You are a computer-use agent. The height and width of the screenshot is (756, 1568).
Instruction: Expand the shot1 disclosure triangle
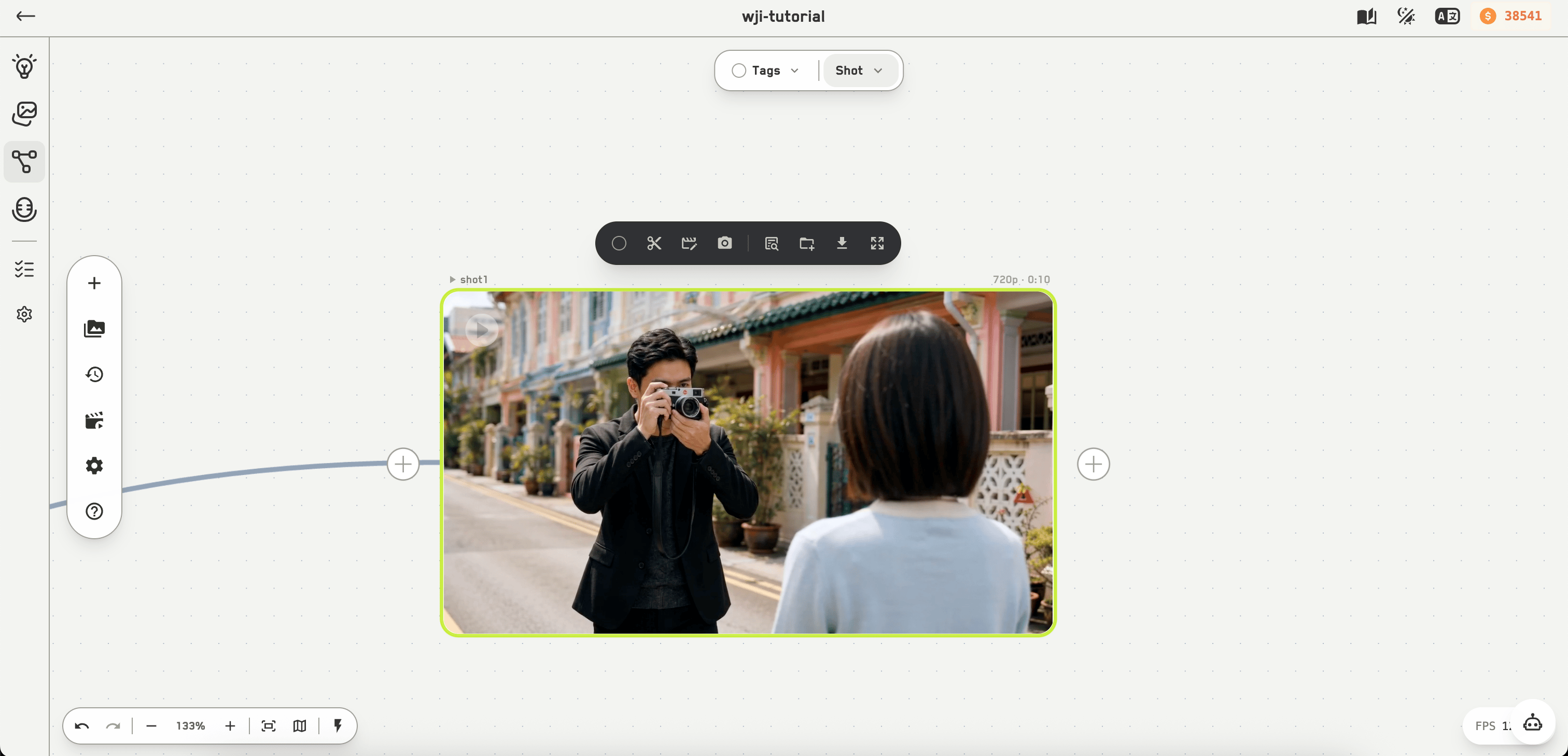pyautogui.click(x=452, y=279)
